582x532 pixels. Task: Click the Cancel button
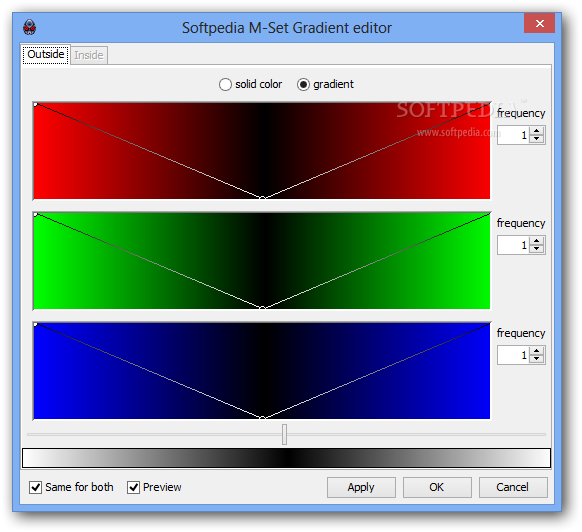(513, 487)
